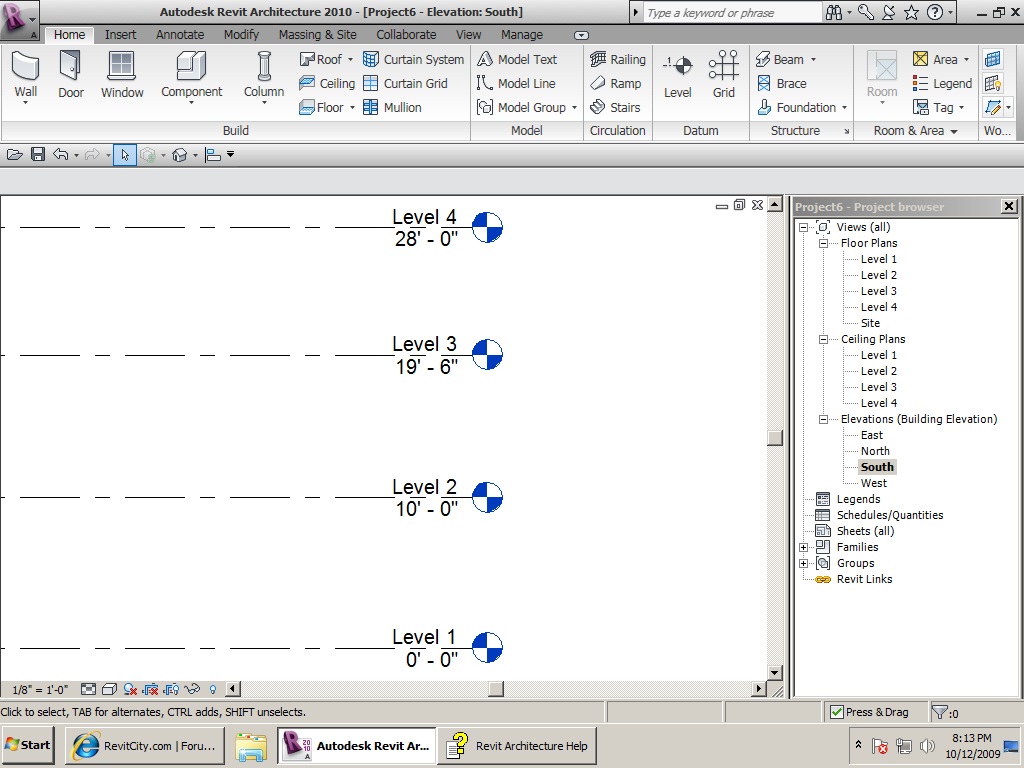The image size is (1024, 768).
Task: Switch to the Annotate ribbon tab
Action: pos(180,35)
